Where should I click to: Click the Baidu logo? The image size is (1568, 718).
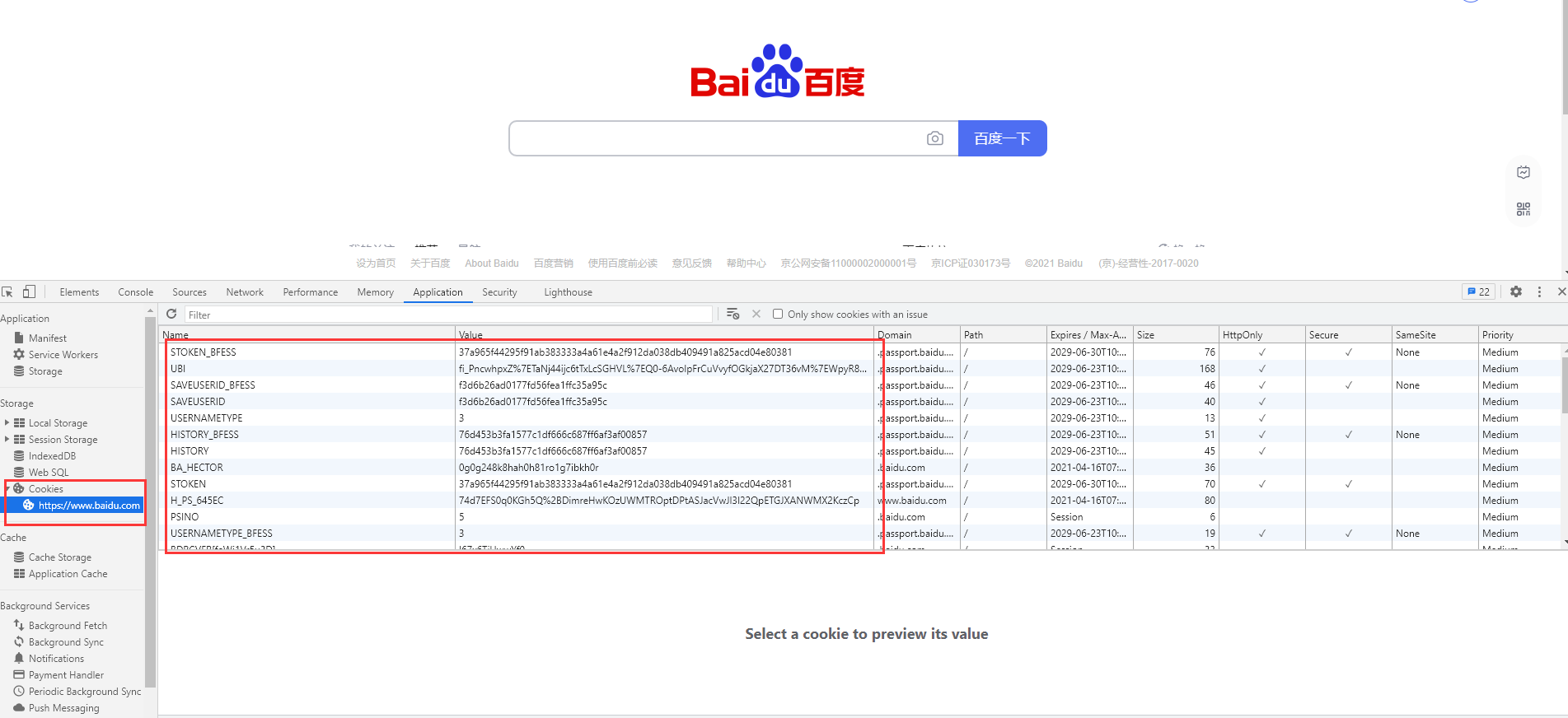coord(777,71)
